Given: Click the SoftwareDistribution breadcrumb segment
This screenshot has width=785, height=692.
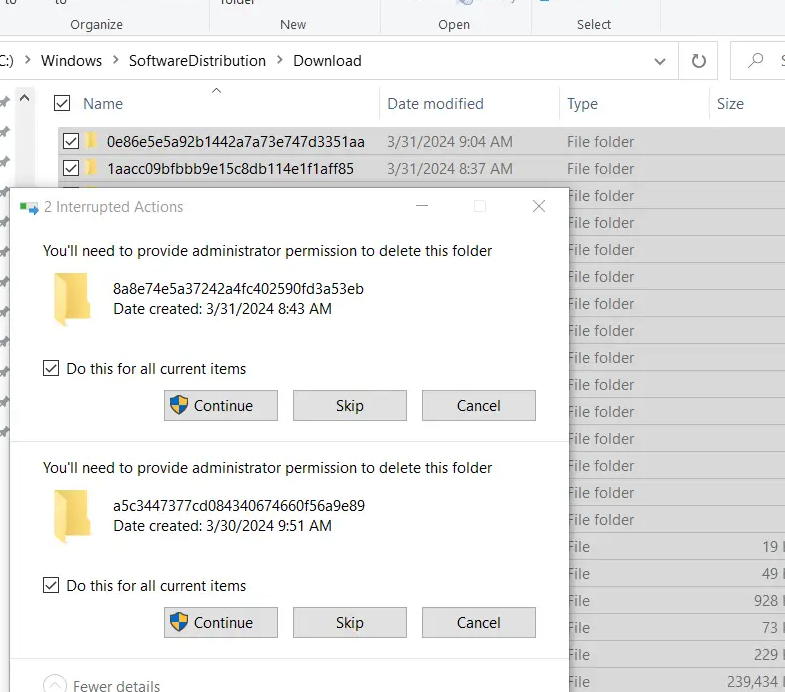Looking at the screenshot, I should coord(197,61).
